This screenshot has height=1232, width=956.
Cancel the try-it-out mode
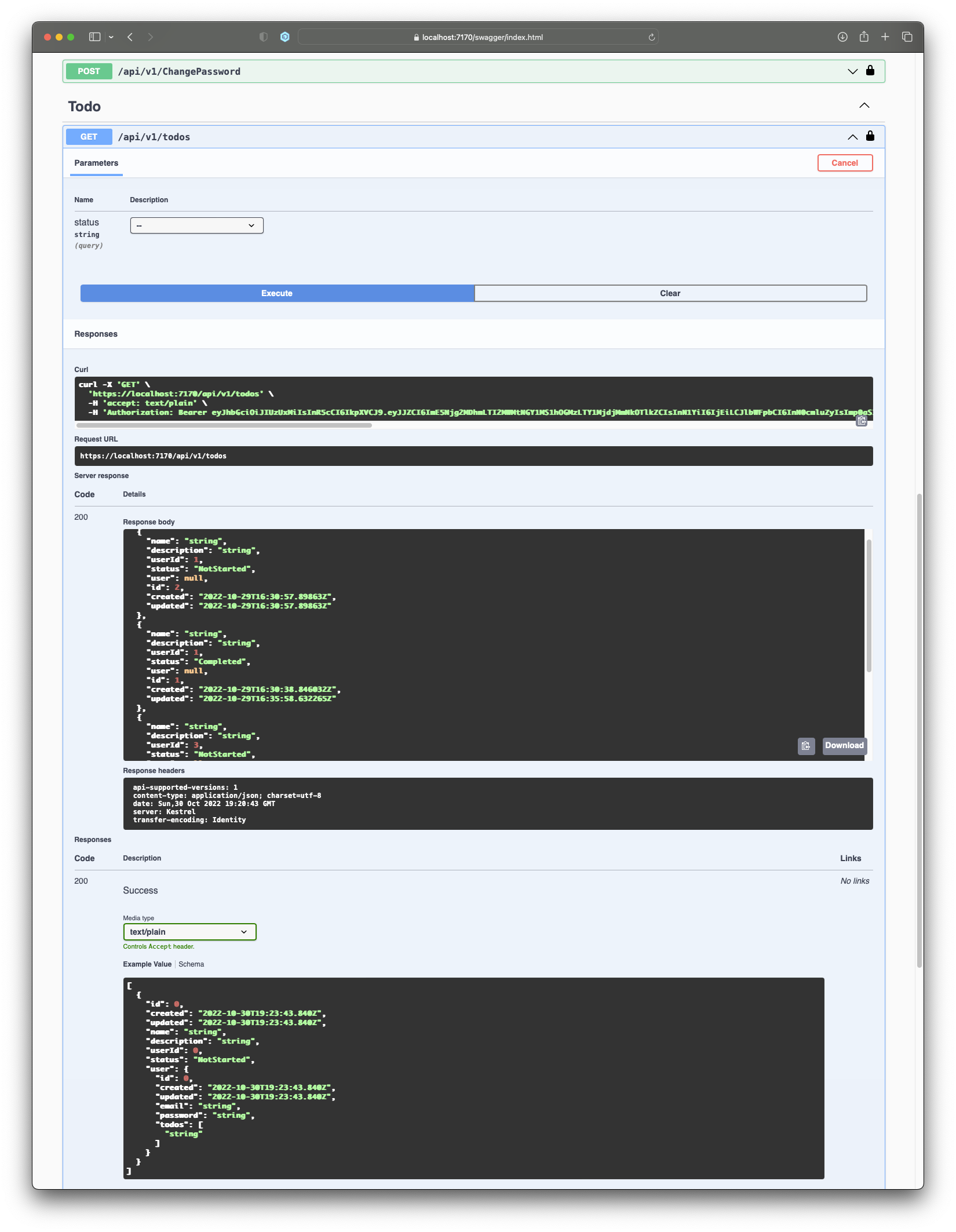[x=845, y=163]
